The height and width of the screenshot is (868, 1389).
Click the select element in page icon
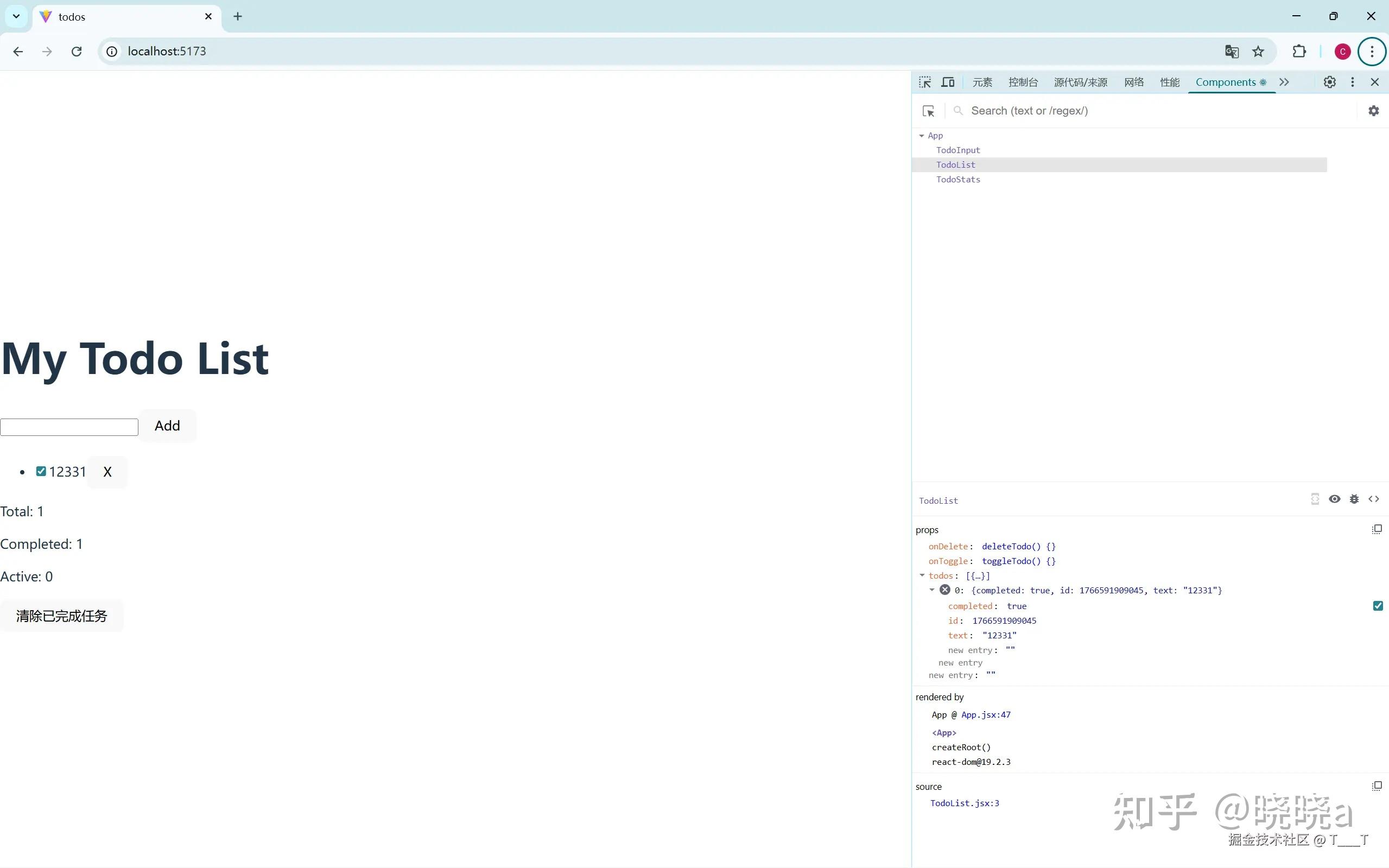click(x=925, y=82)
